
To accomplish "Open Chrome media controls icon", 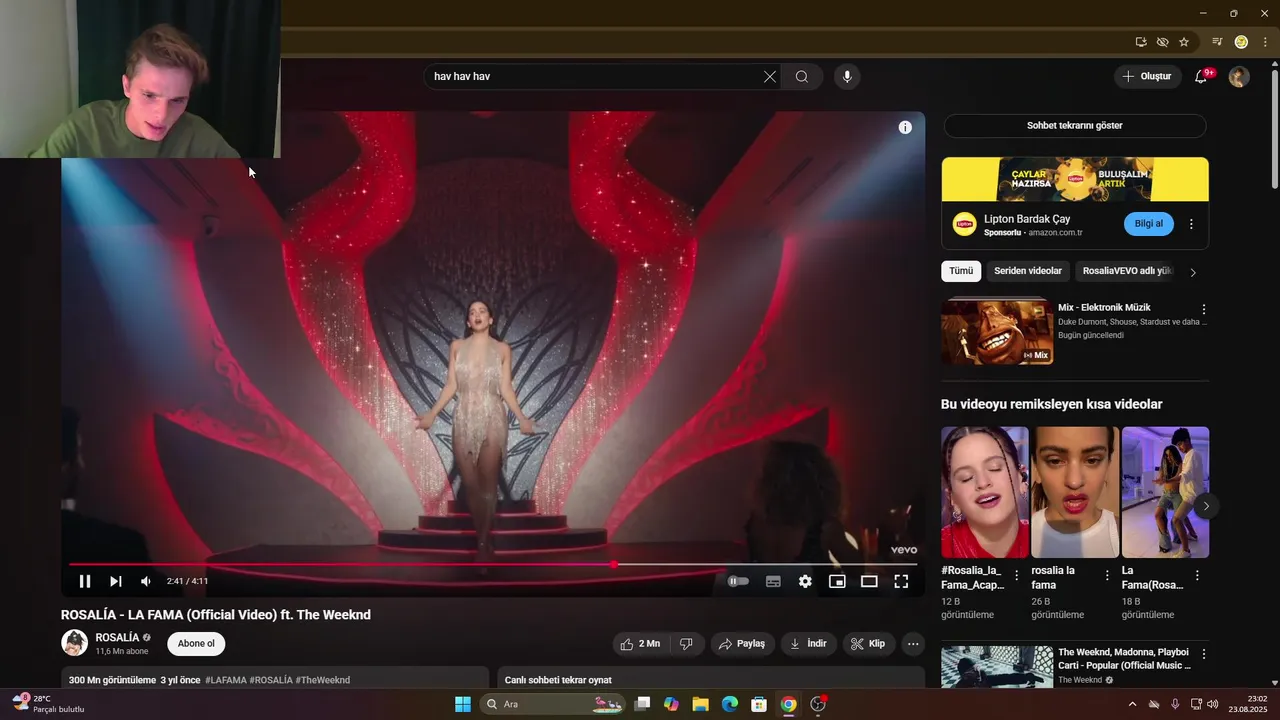I will 1217,42.
